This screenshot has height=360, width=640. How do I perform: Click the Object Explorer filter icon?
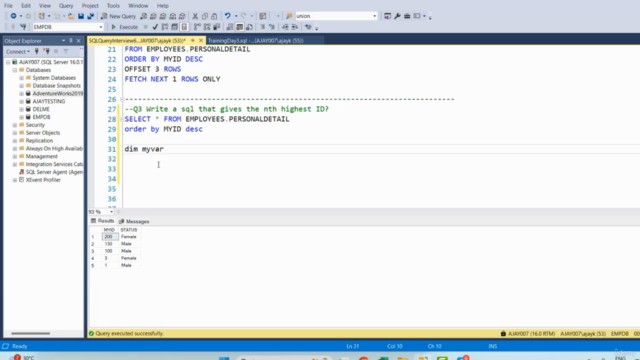pos(65,51)
